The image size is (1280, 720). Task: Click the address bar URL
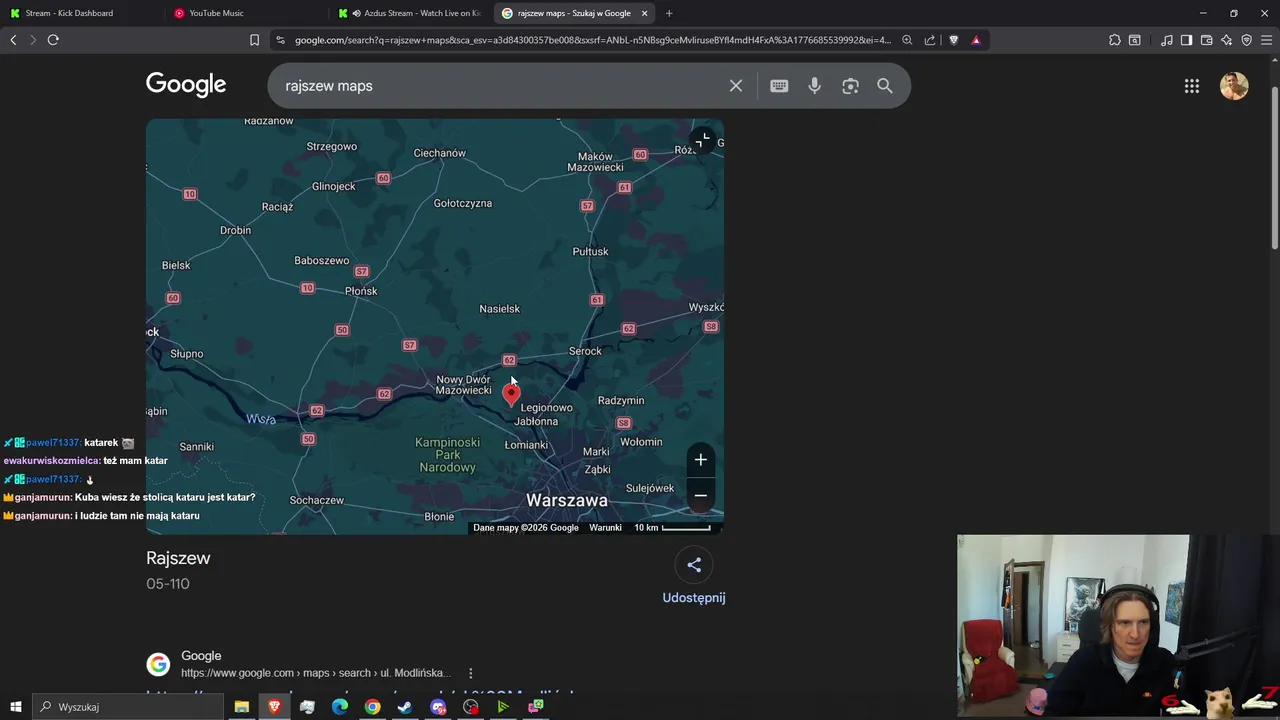tap(593, 40)
